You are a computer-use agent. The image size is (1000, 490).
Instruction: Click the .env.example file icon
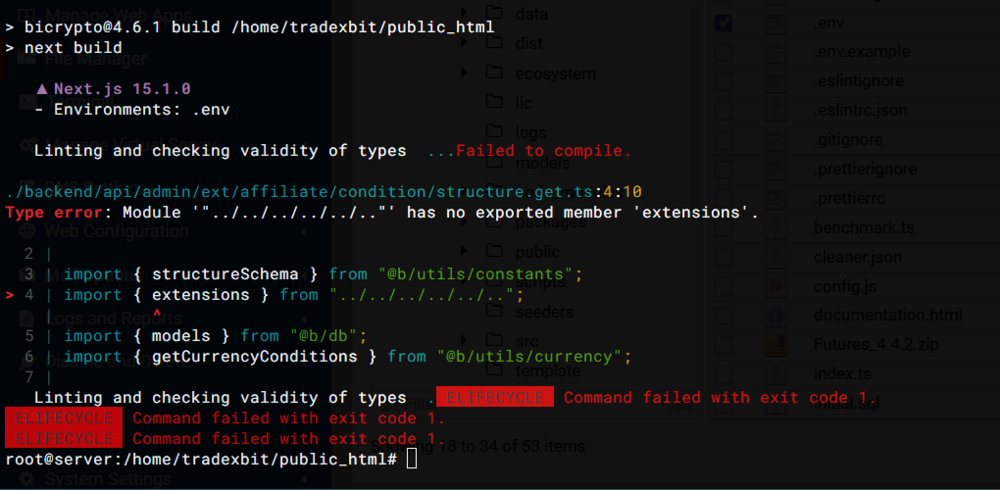pyautogui.click(x=776, y=51)
